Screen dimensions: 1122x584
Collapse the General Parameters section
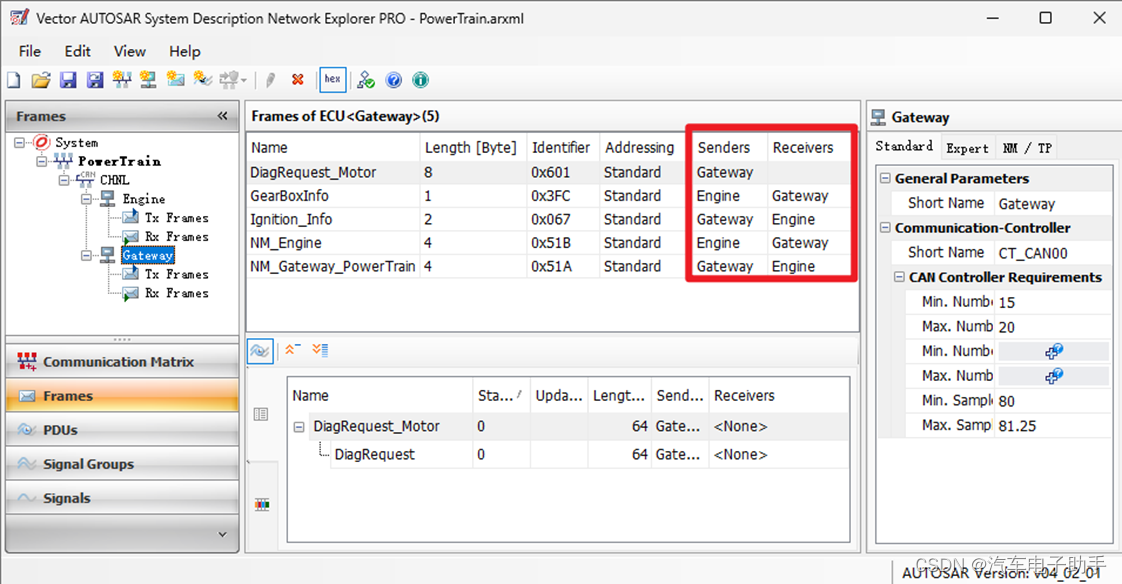tap(885, 178)
